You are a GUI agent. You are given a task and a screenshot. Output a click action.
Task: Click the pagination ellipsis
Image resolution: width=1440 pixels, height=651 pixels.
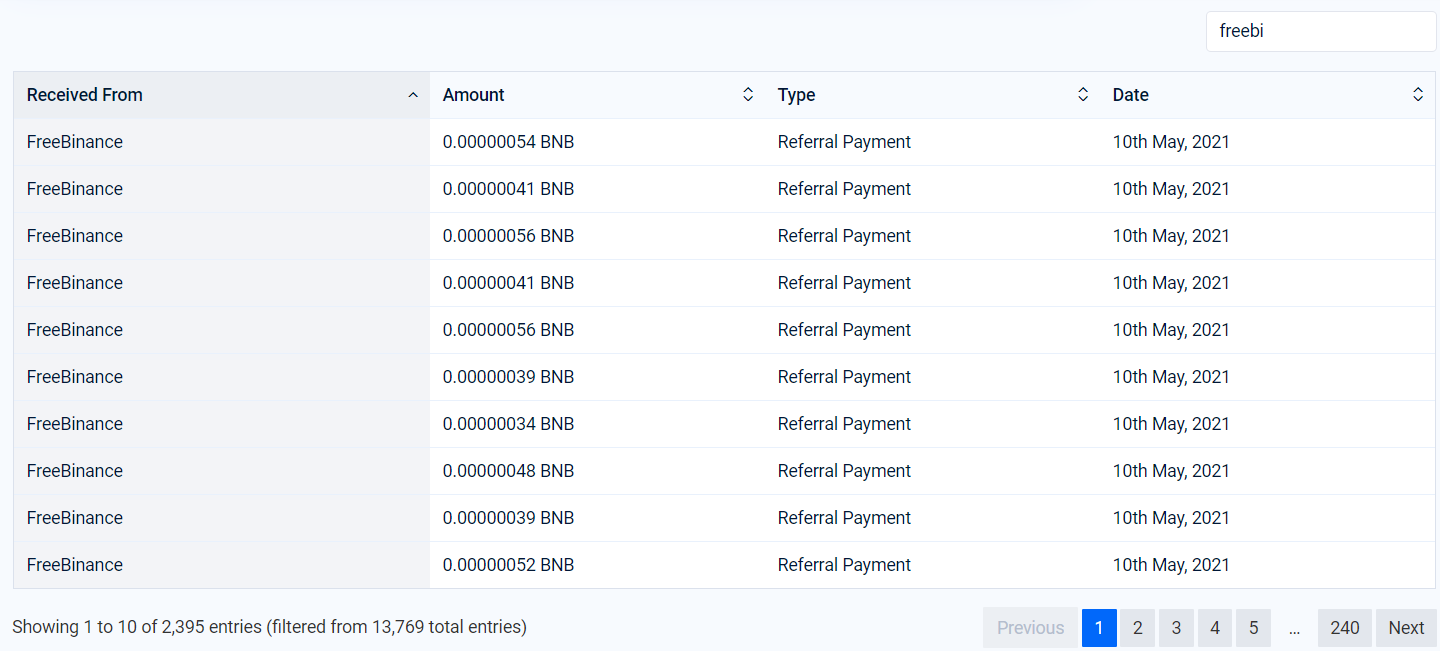point(1294,628)
